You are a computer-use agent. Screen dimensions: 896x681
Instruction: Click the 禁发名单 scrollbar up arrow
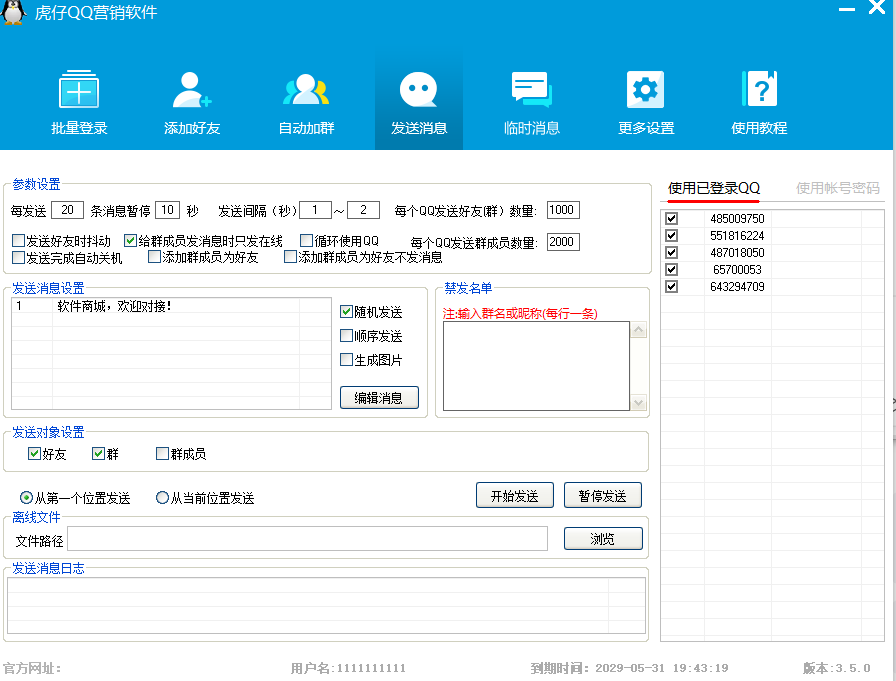click(x=638, y=330)
